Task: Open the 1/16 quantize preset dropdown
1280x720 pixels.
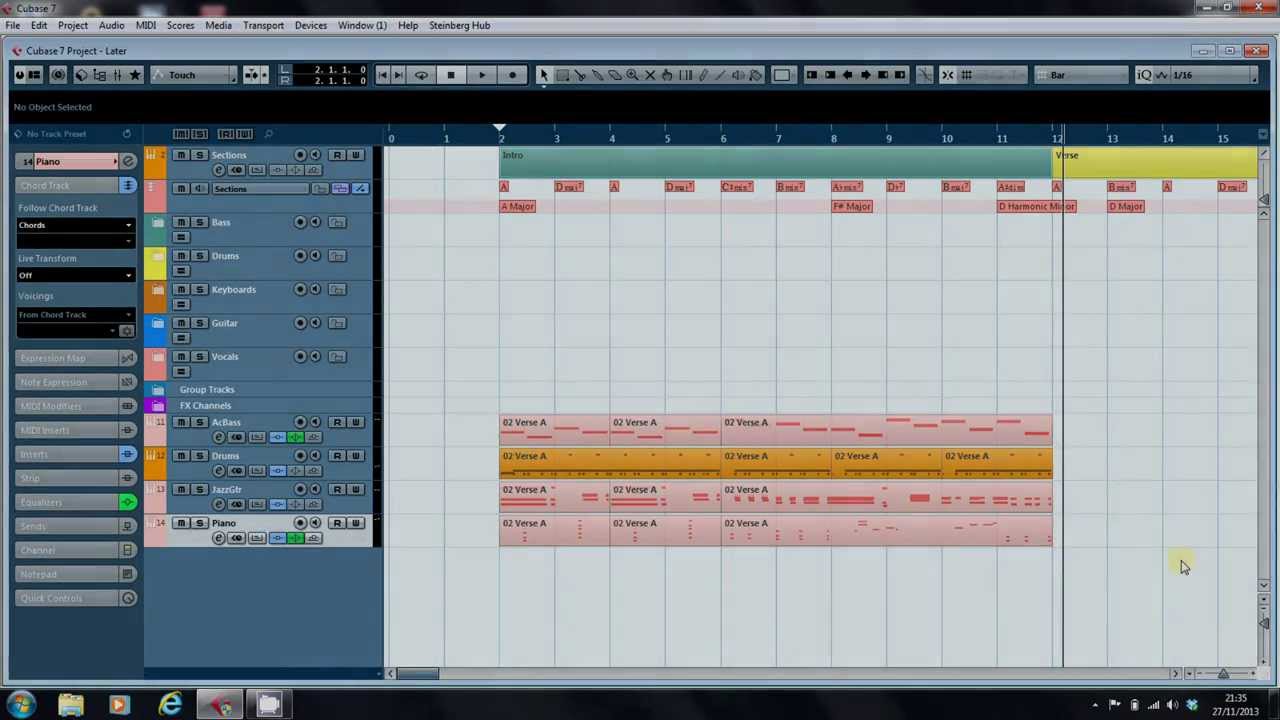Action: click(x=1214, y=75)
